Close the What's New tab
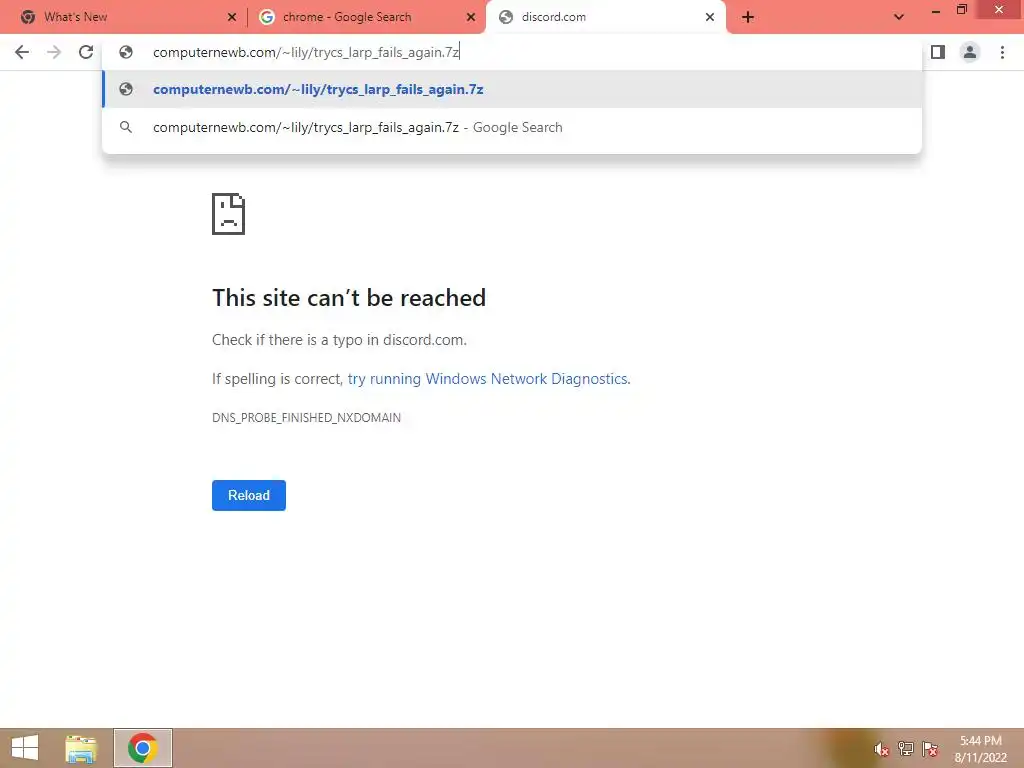1024x768 pixels. [232, 18]
